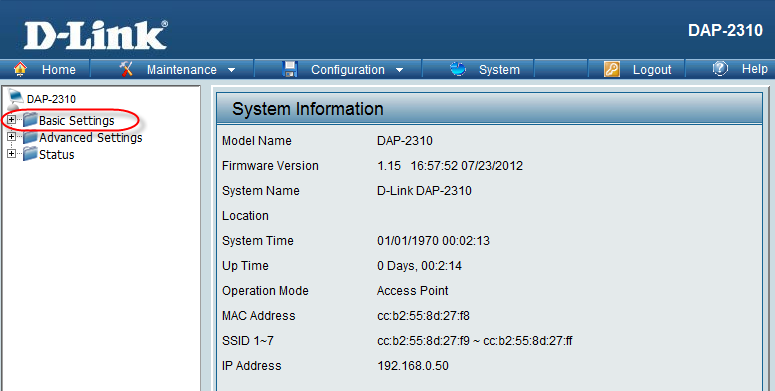Select the Advanced Settings tree label
This screenshot has width=775, height=391.
point(91,137)
